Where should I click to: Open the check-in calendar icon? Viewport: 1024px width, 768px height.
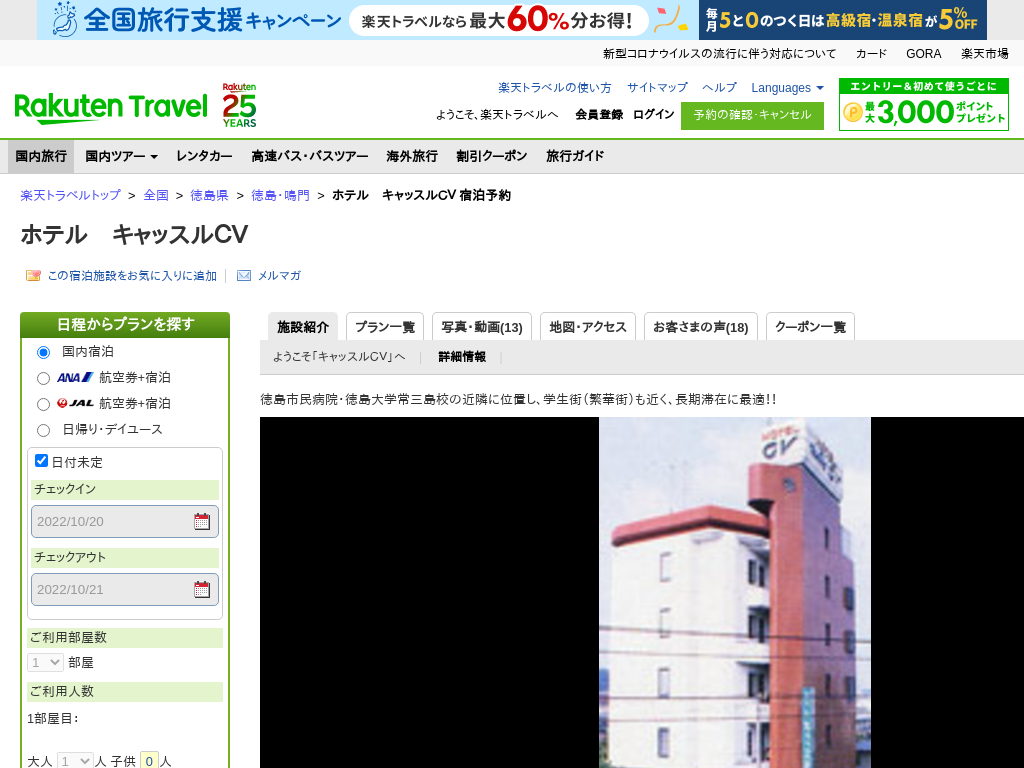point(202,521)
